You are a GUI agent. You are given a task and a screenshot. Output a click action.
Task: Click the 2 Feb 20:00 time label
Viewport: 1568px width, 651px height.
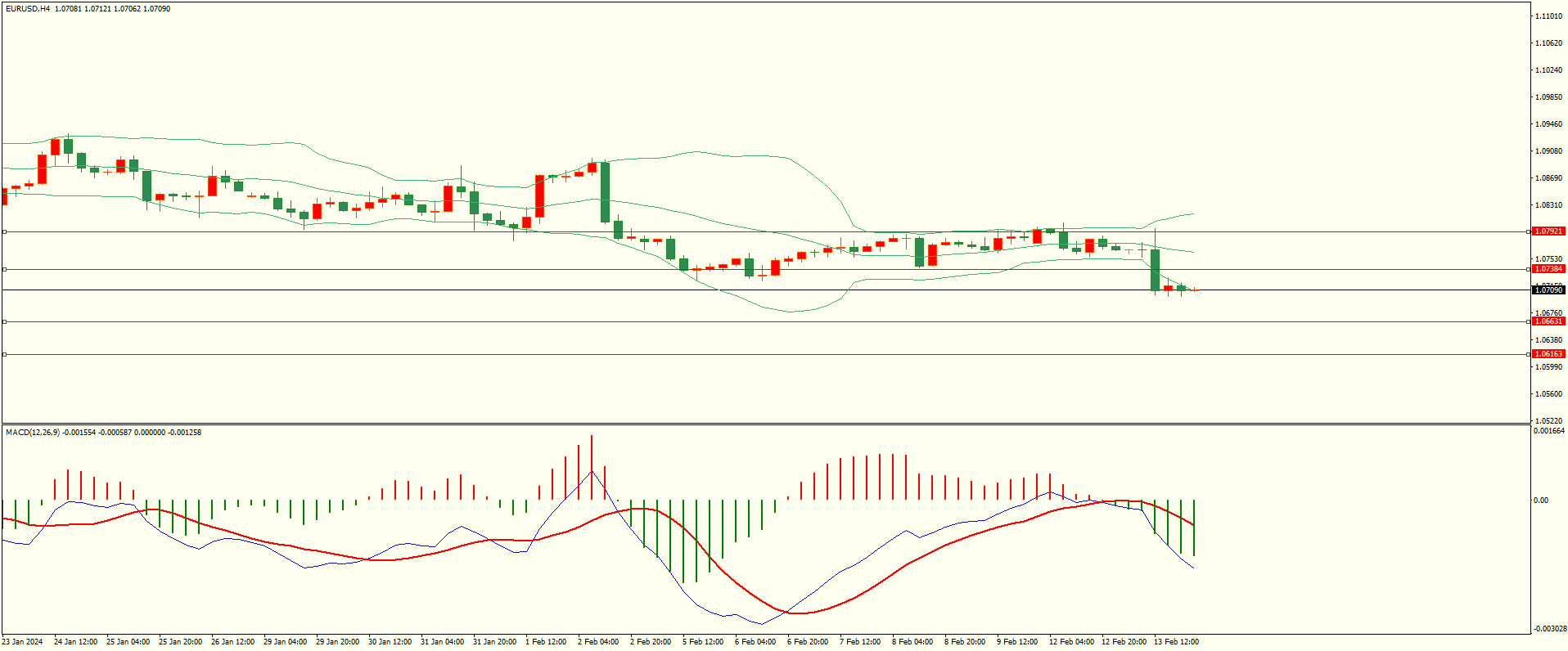click(651, 642)
